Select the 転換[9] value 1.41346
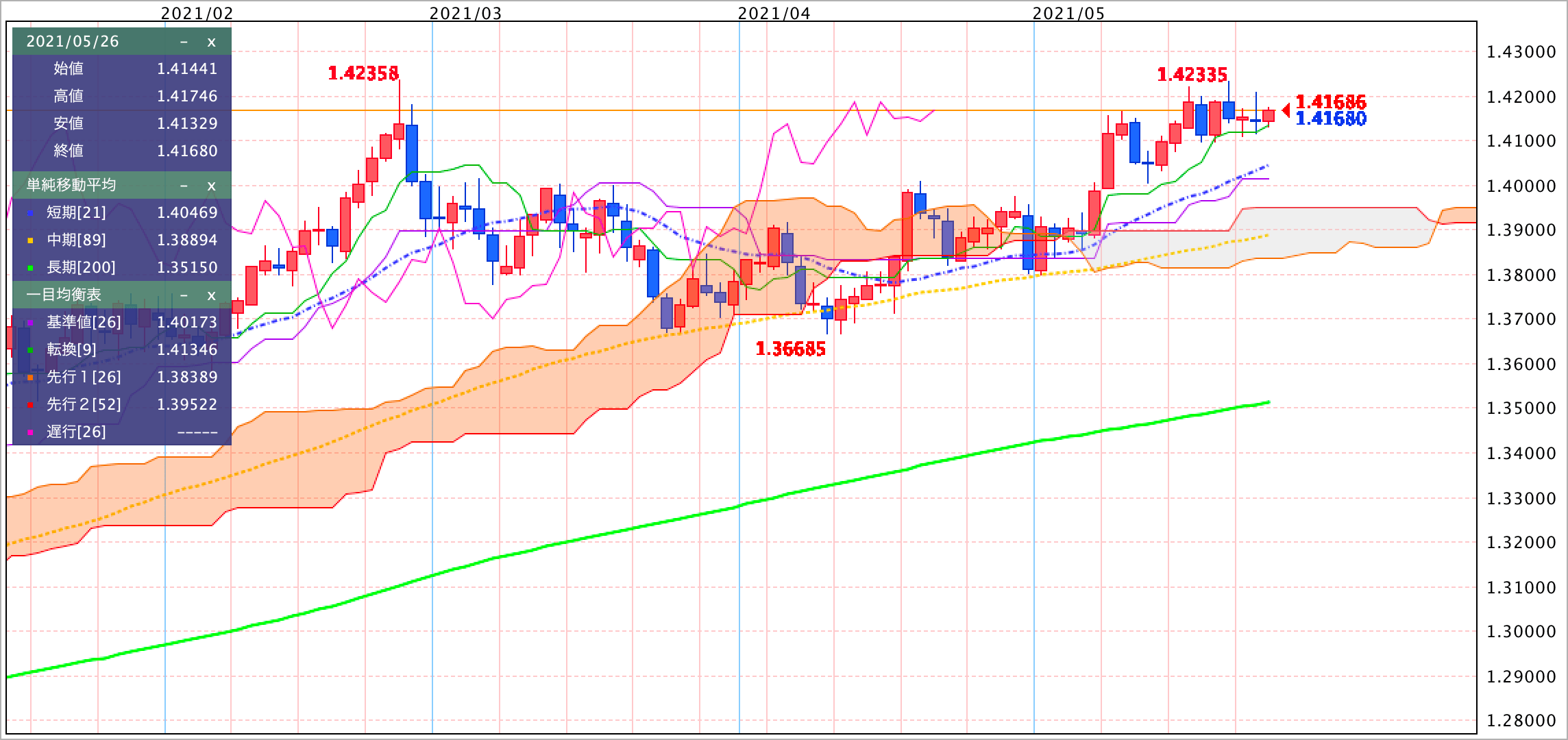1568x740 pixels. point(187,349)
